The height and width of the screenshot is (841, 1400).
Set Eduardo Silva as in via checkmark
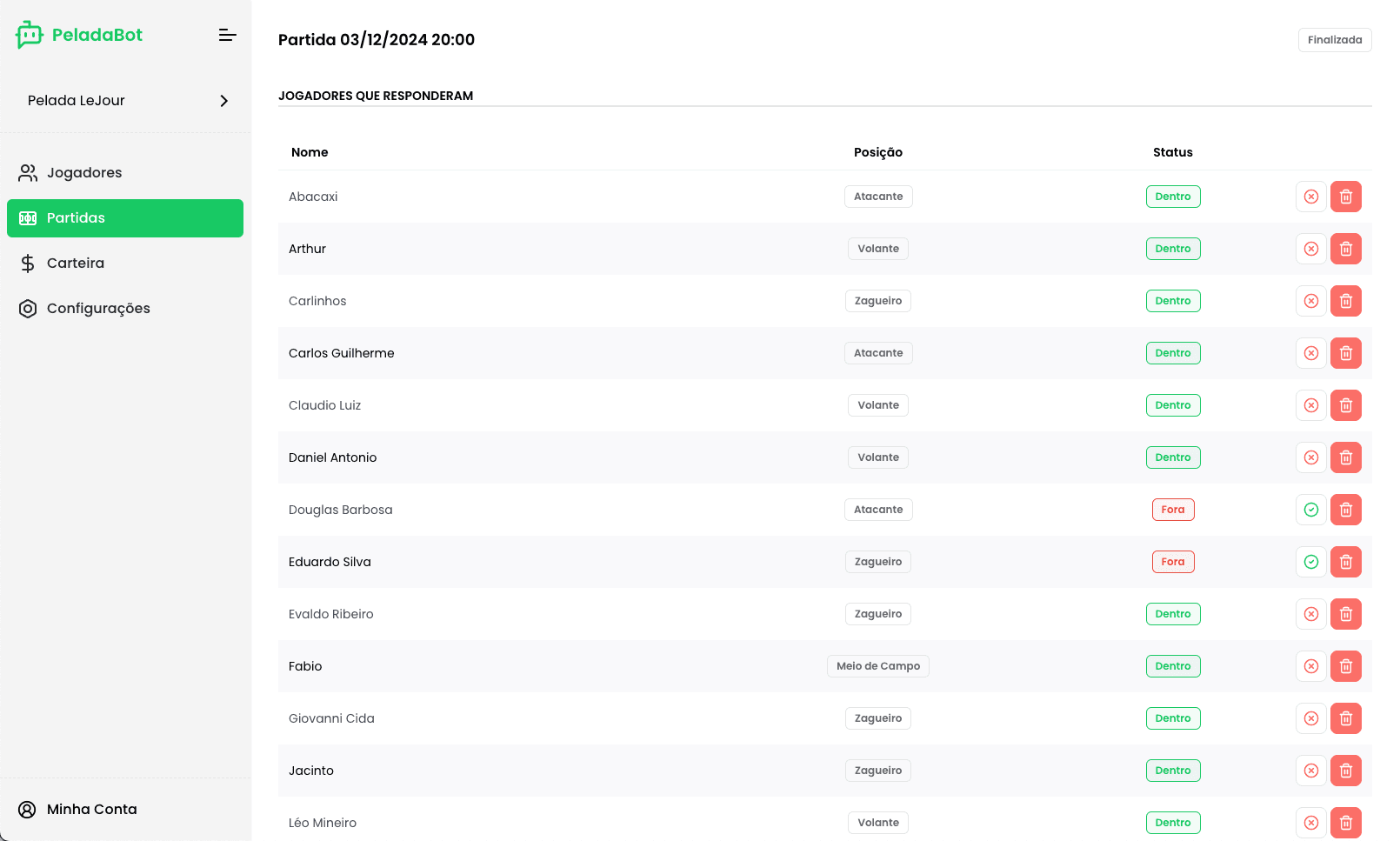click(x=1310, y=562)
